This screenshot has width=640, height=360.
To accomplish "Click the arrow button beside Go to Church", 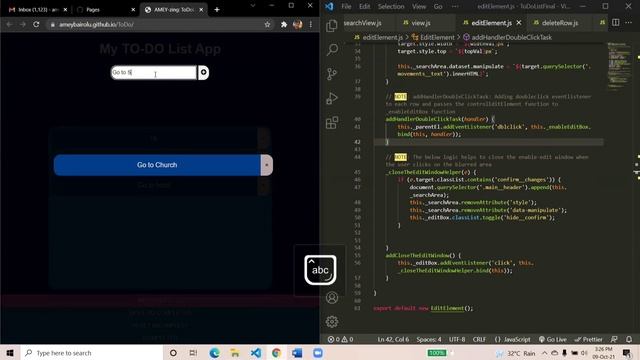I will [267, 165].
